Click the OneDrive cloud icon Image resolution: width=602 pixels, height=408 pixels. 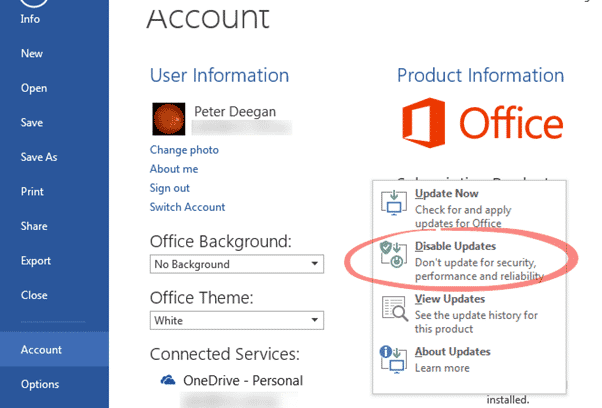(167, 380)
